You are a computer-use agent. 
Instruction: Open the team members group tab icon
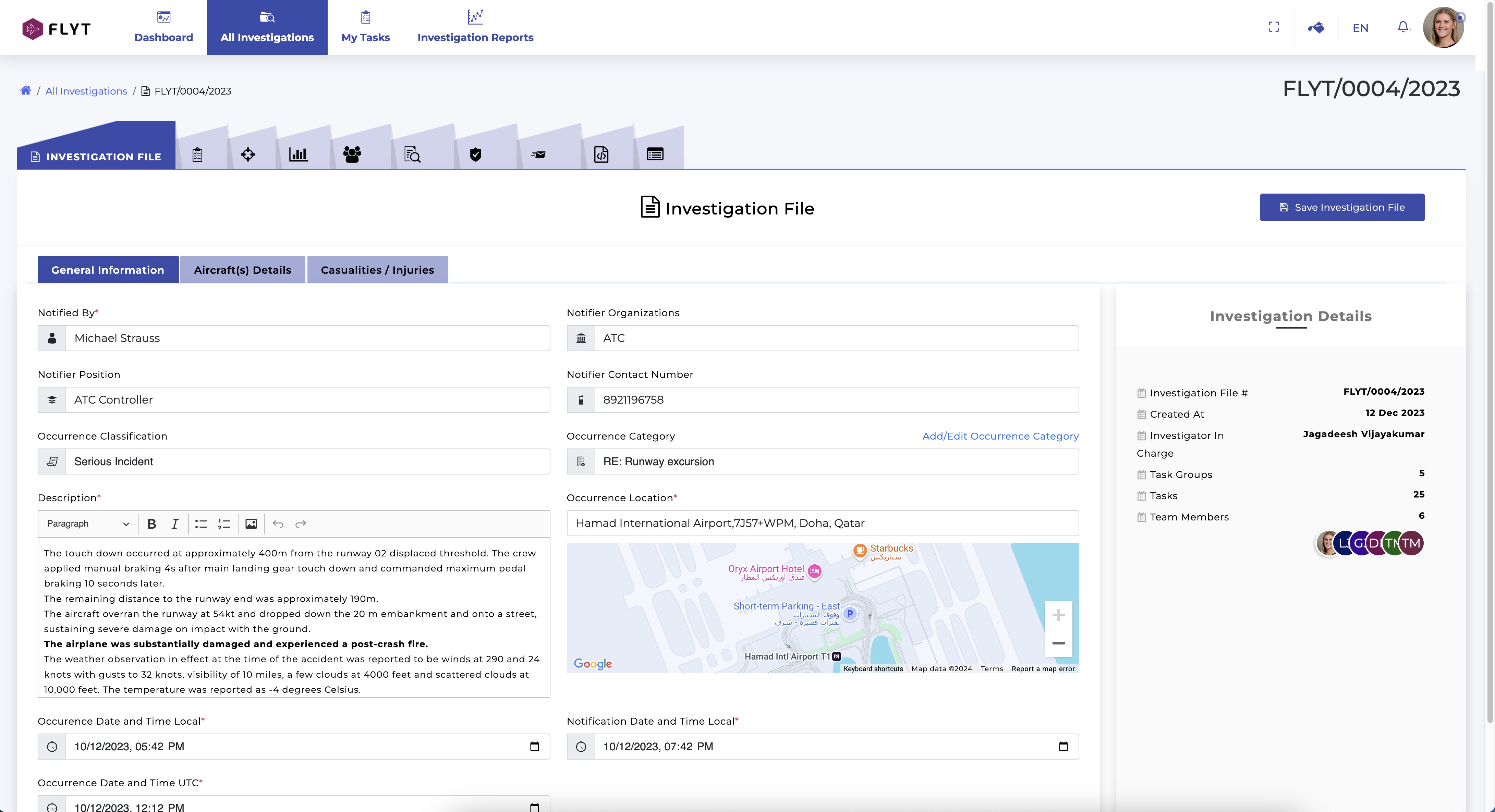(x=352, y=154)
